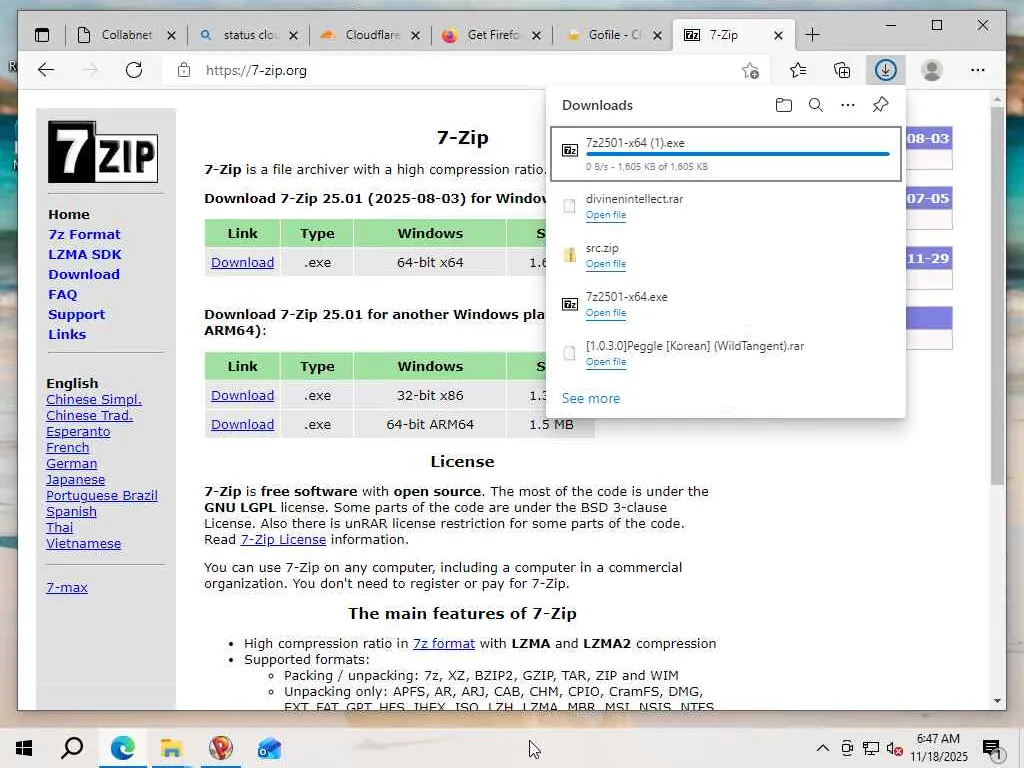Close the Cloudflare tab

pos(415,35)
